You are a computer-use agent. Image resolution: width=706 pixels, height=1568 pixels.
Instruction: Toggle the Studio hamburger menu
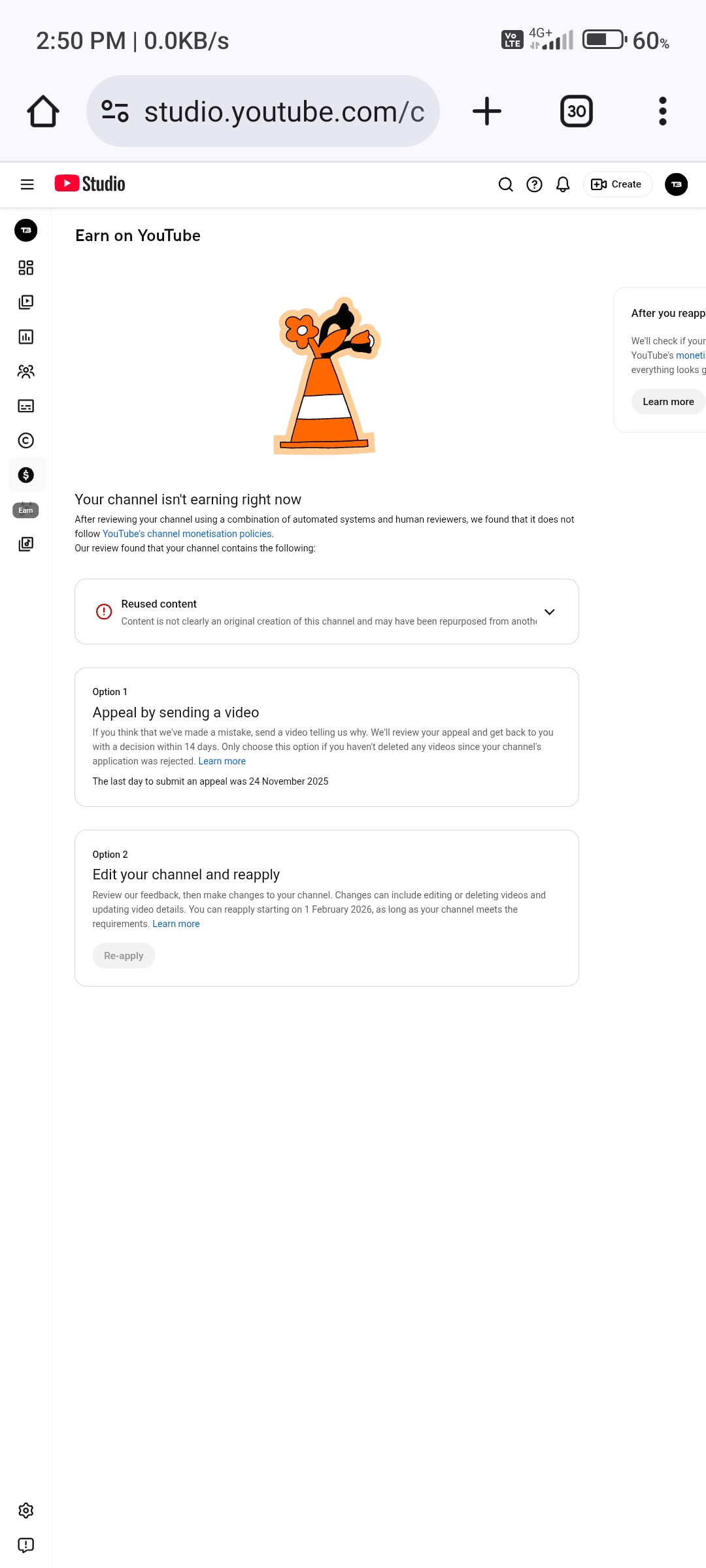[x=27, y=185]
